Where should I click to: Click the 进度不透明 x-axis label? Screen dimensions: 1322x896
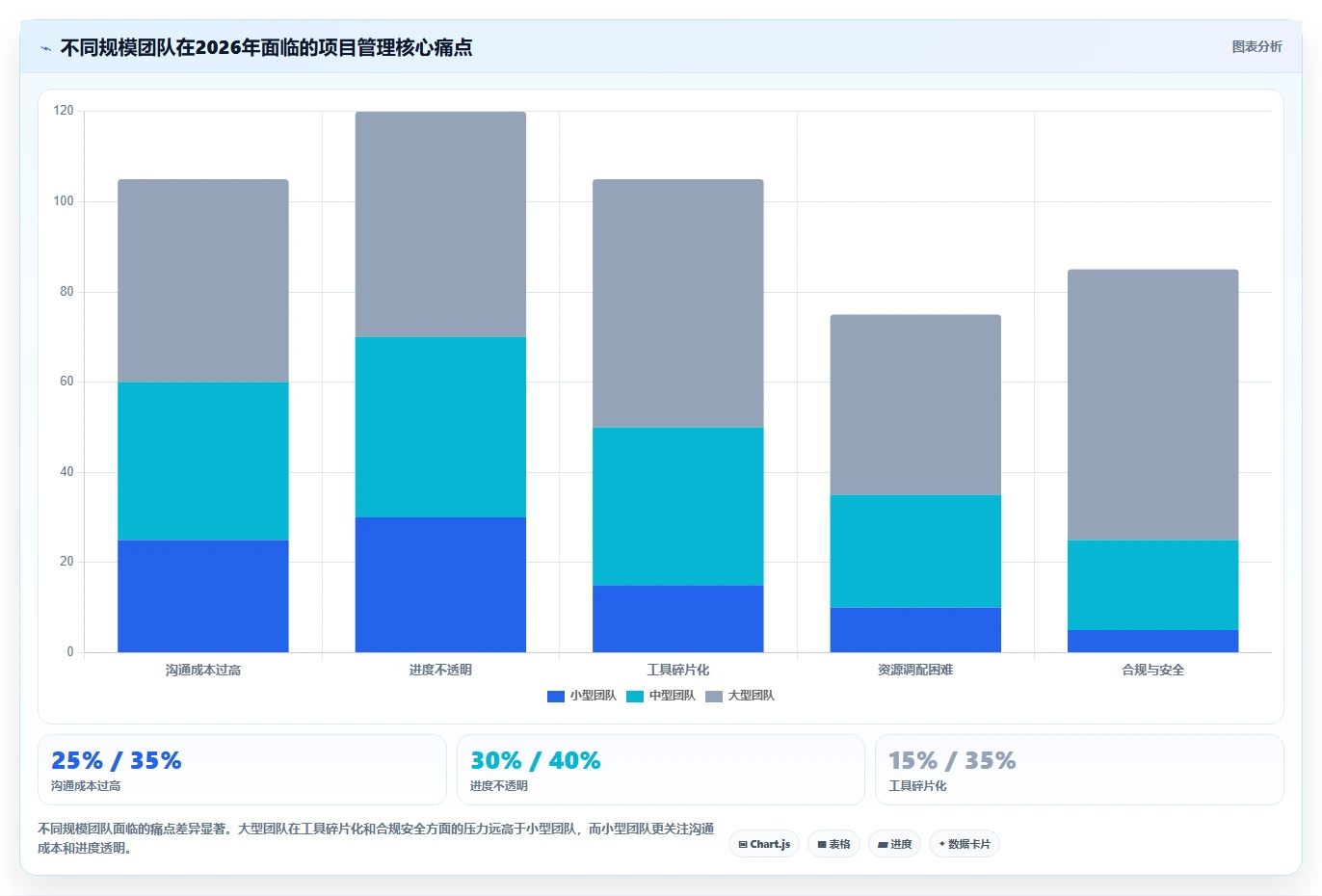point(440,670)
